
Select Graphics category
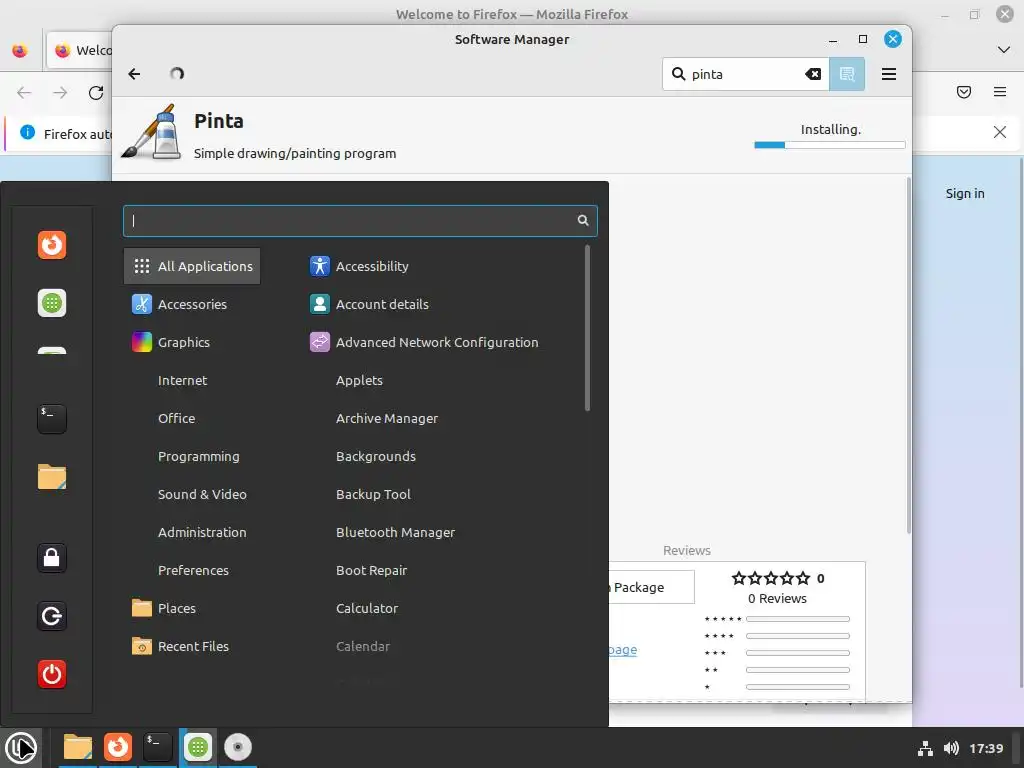192,342
